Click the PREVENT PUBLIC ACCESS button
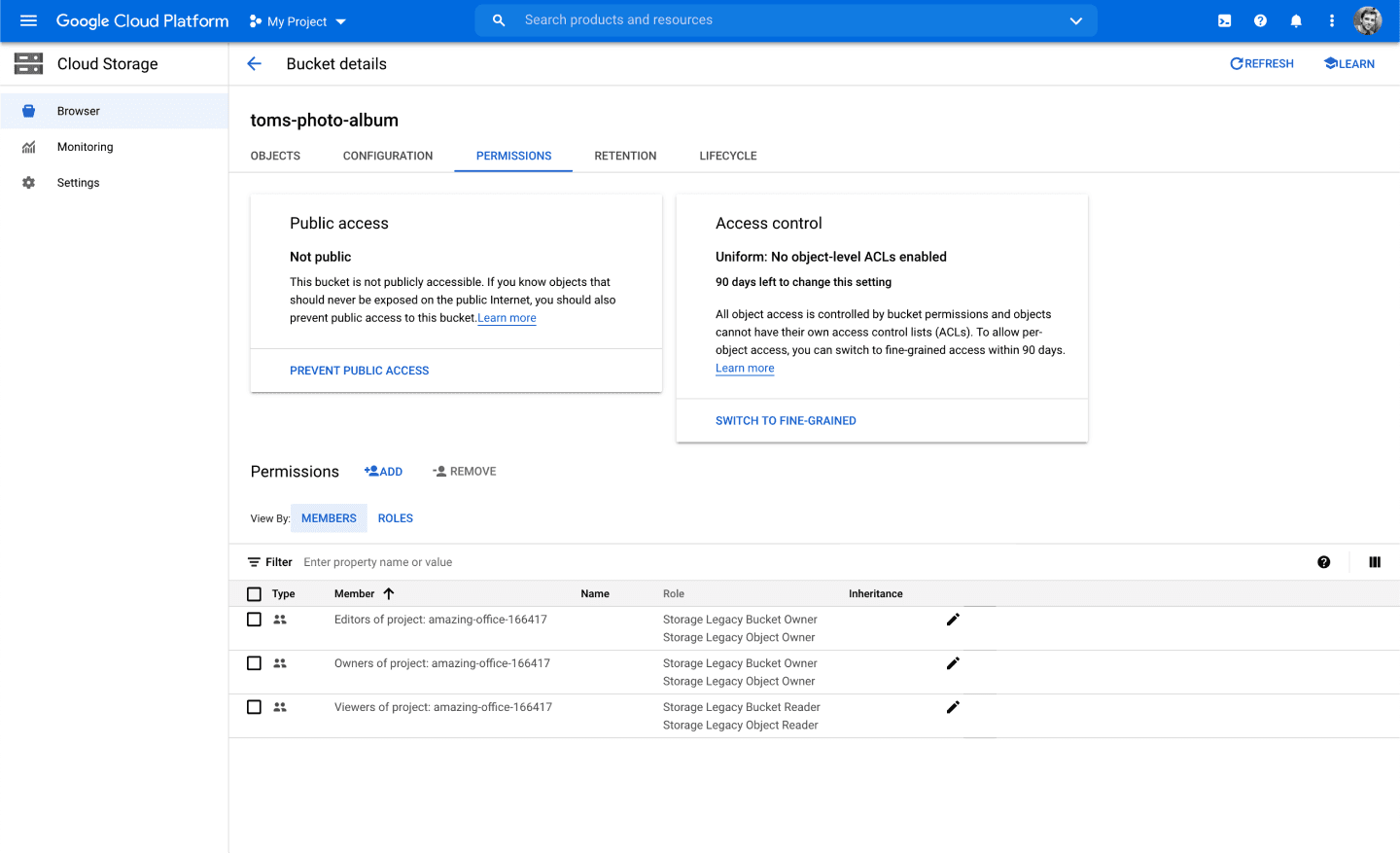 pyautogui.click(x=359, y=371)
